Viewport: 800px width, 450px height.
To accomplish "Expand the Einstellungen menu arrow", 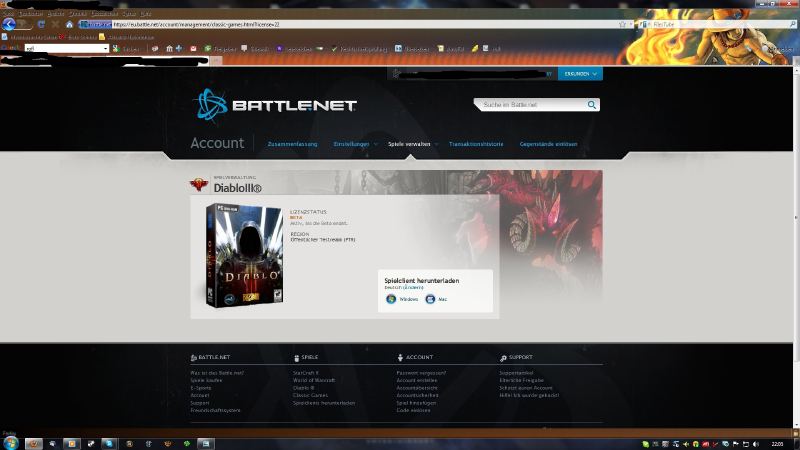I will [376, 144].
